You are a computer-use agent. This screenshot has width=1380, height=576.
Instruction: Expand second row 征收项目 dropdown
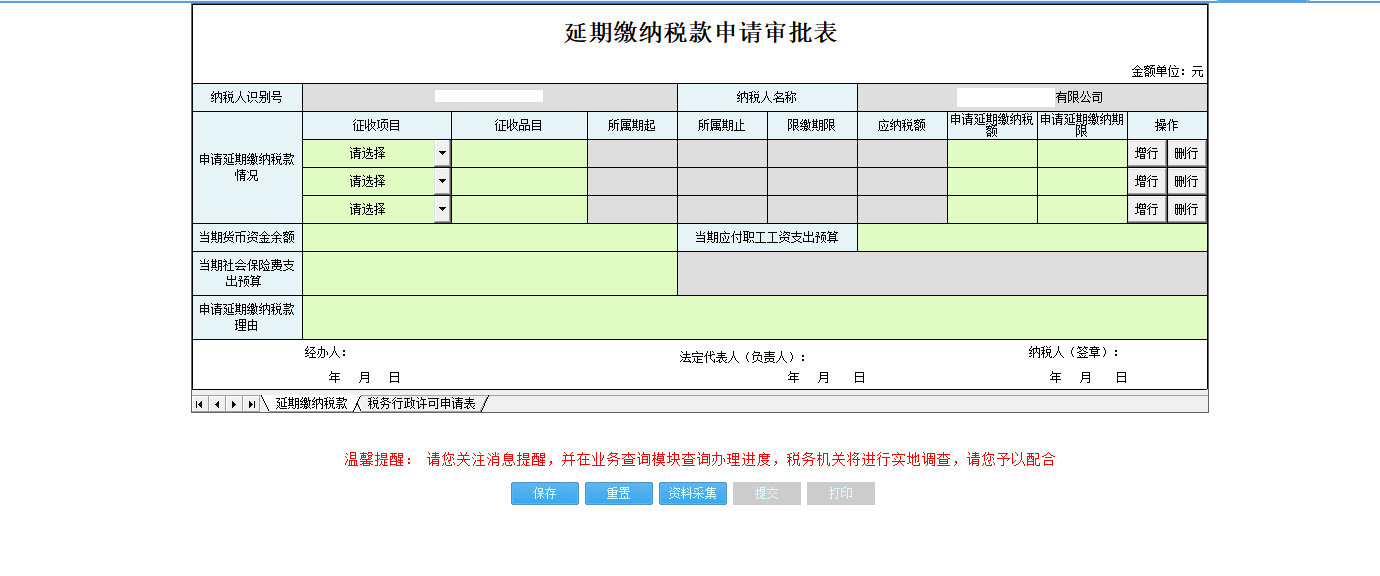(442, 182)
